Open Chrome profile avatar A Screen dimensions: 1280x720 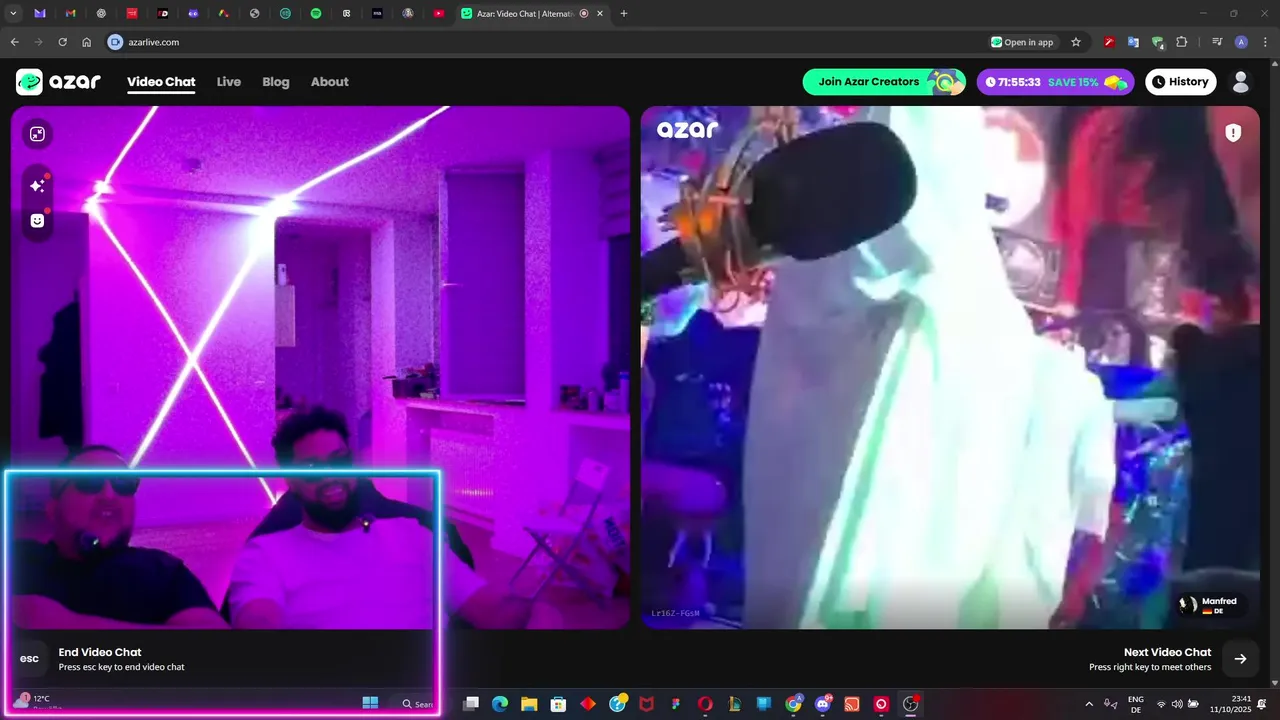[1241, 42]
